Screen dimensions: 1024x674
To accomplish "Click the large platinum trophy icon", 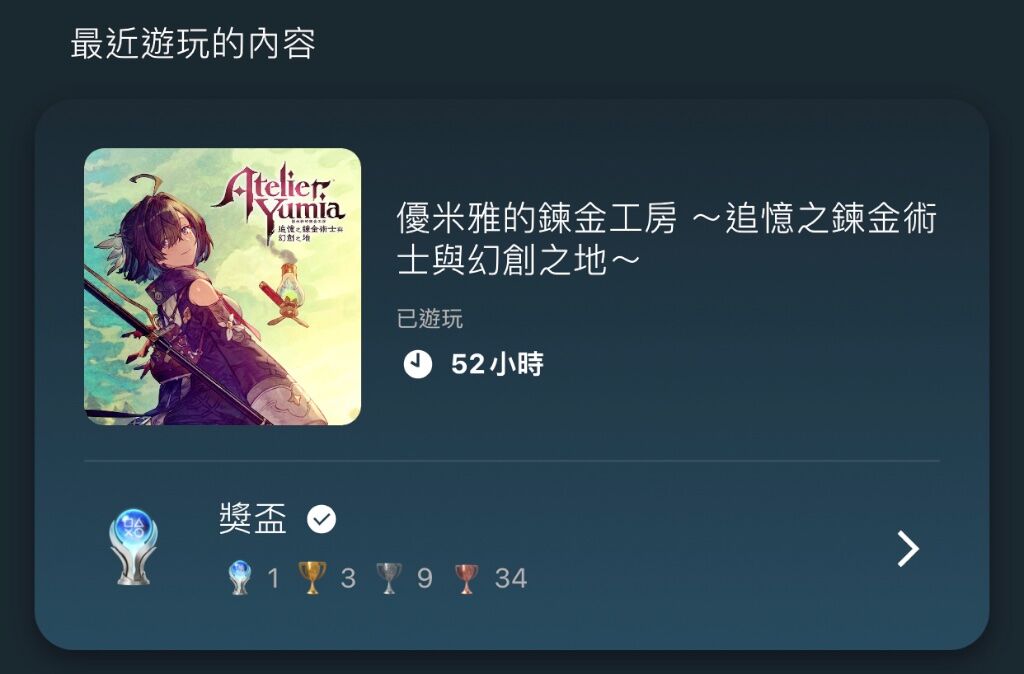I will click(x=133, y=547).
